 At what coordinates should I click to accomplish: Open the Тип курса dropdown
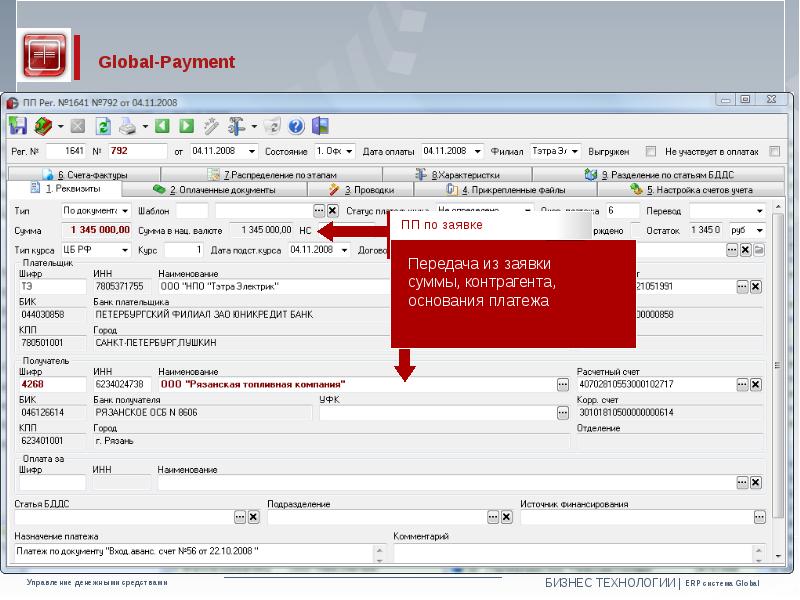(x=125, y=249)
